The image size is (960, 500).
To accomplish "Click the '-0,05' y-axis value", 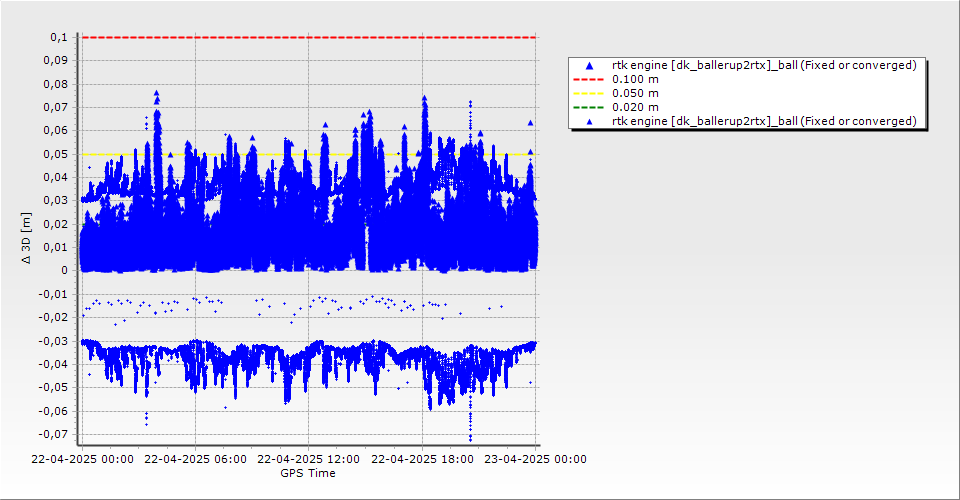I will coord(53,387).
